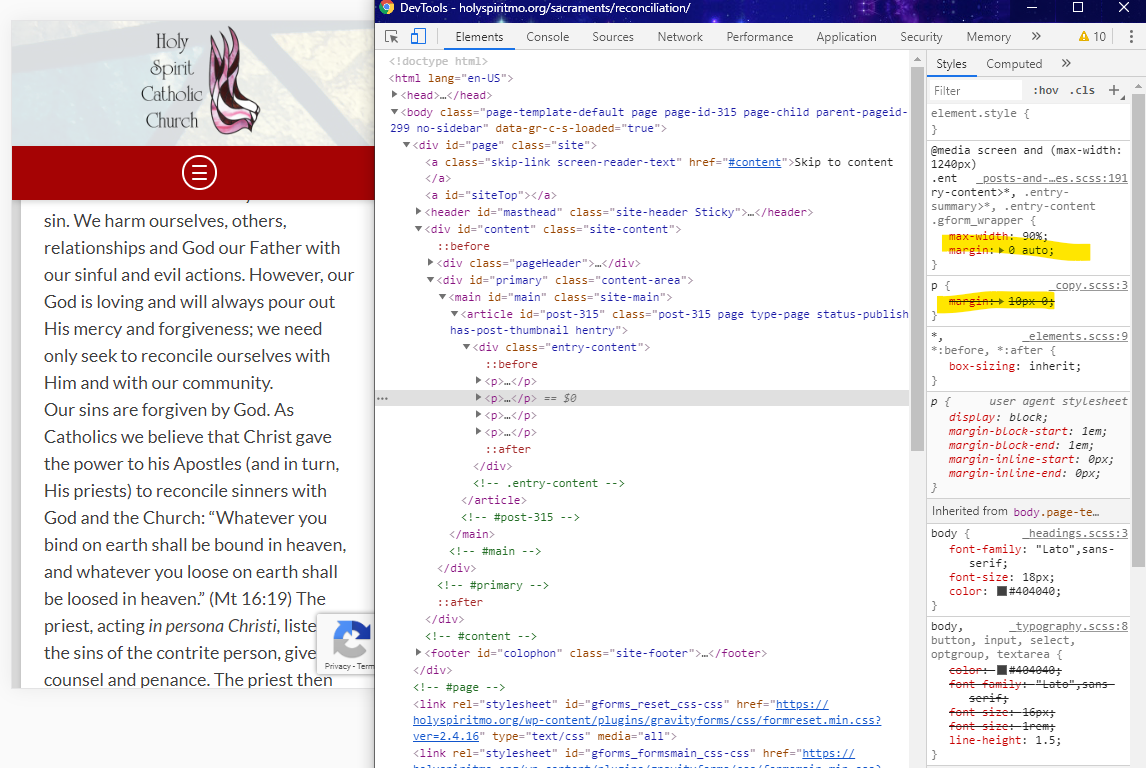Viewport: 1146px width, 768px height.
Task: Expand the footer colophon element node
Action: tap(419, 653)
